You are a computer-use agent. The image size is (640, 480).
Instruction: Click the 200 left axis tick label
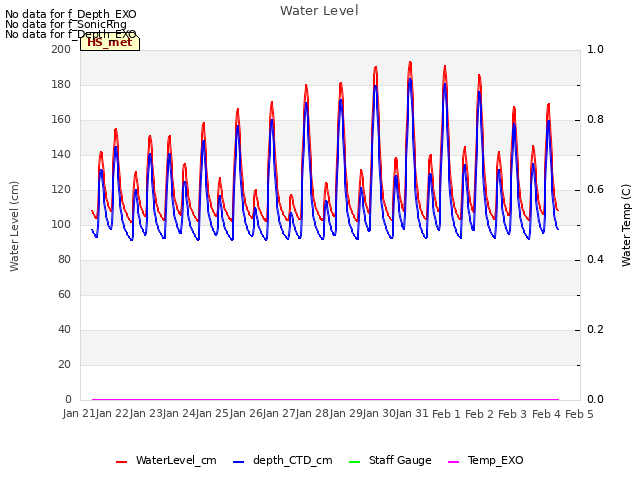point(61,49)
